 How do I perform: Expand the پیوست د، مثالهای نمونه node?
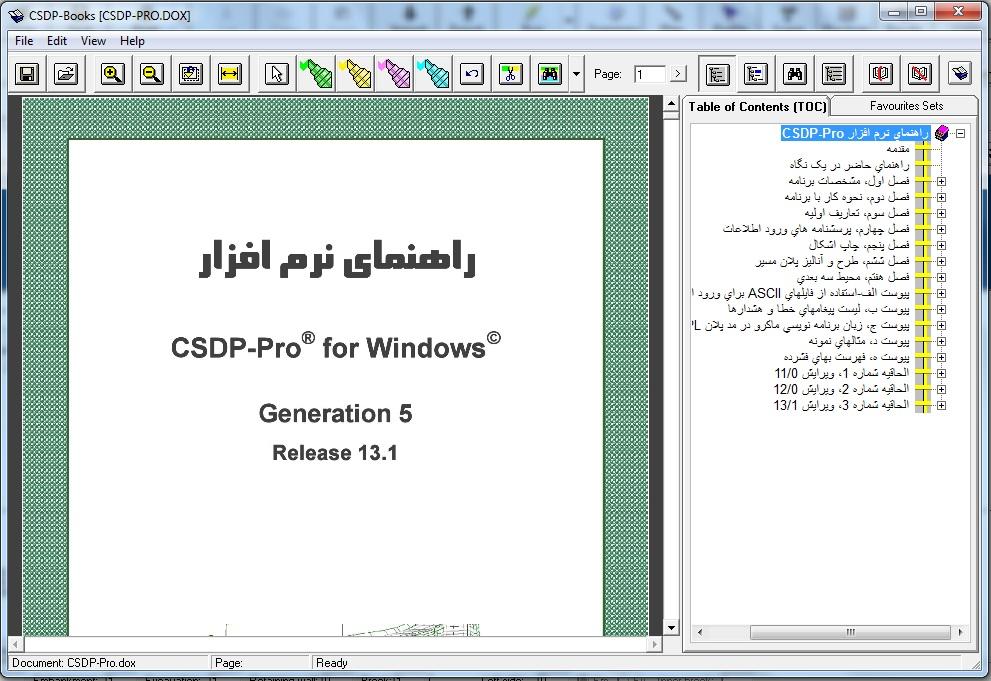(x=942, y=341)
